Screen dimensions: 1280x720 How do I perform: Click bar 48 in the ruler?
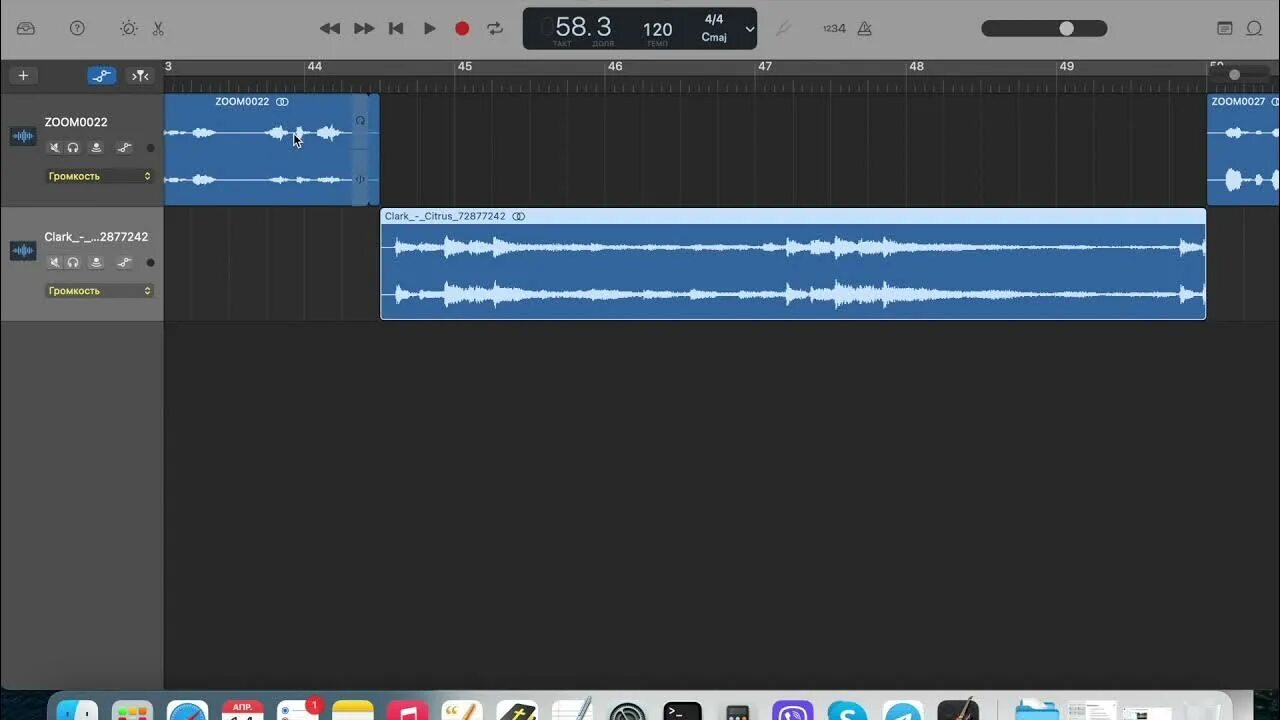[916, 67]
